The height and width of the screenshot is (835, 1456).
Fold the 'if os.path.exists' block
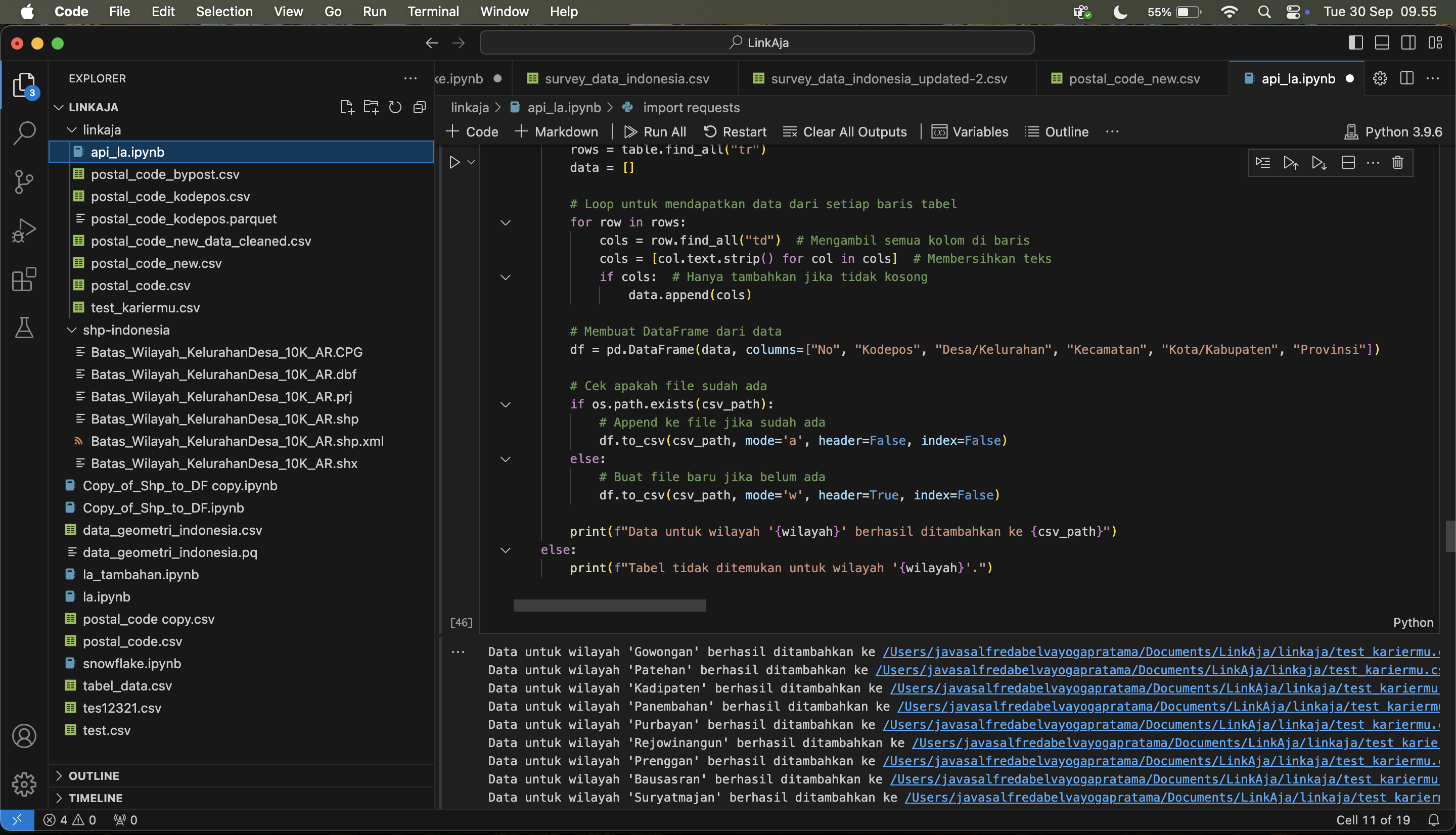[x=505, y=405]
